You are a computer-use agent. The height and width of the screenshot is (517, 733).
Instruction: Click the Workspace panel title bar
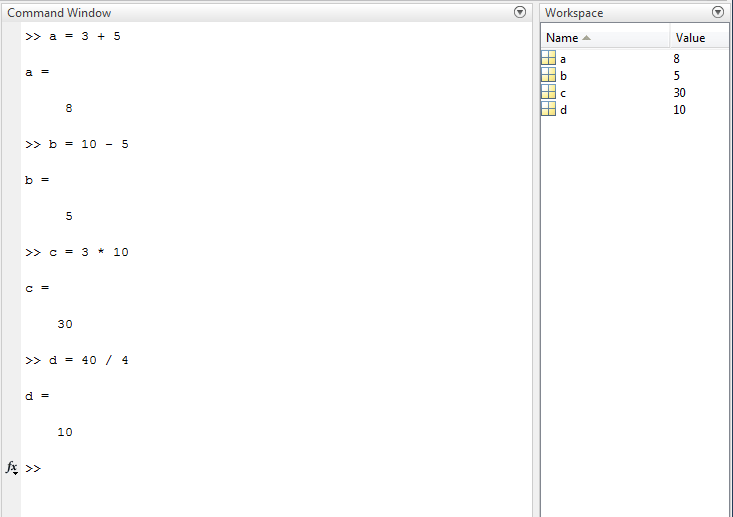634,13
